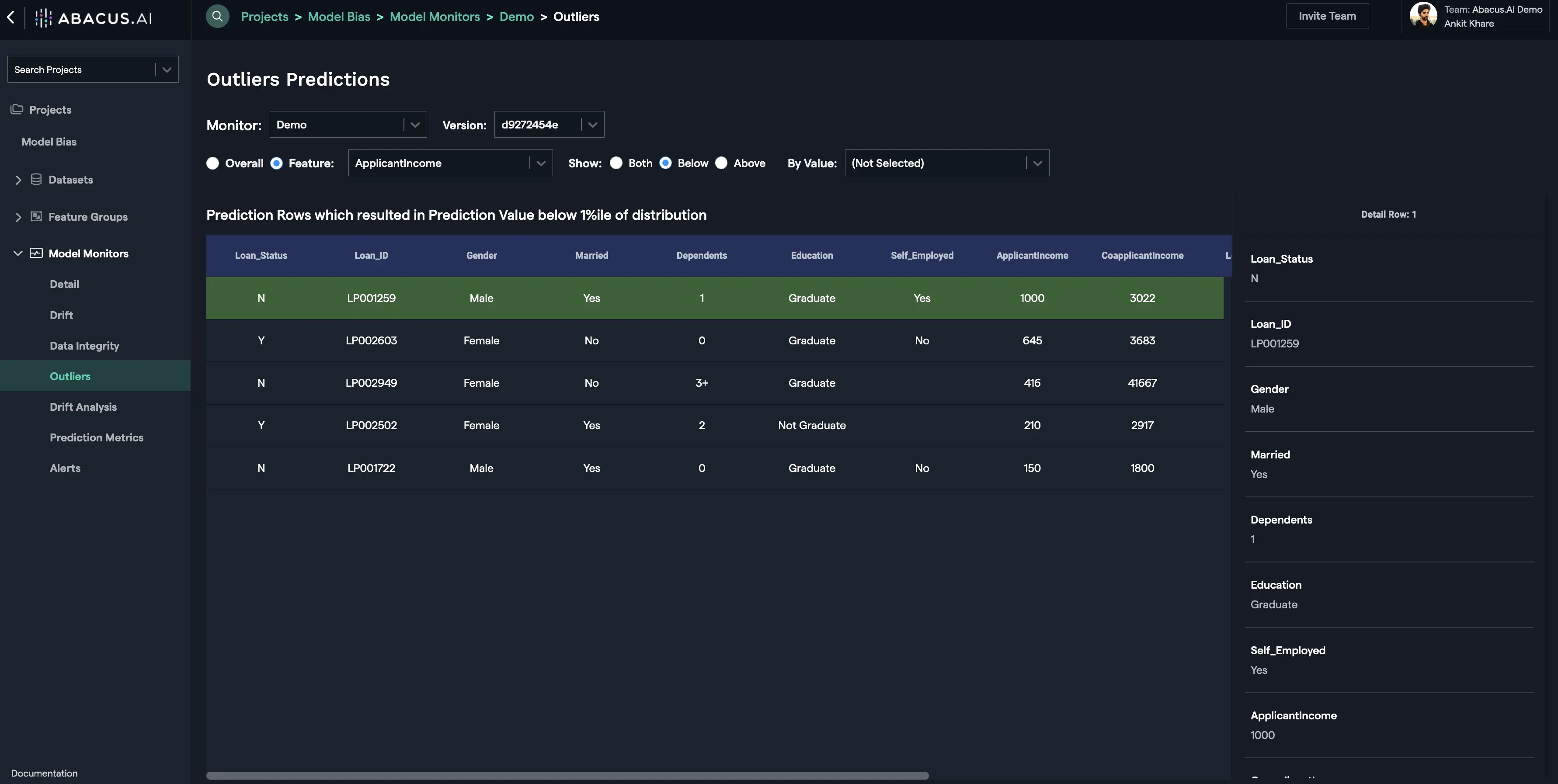The width and height of the screenshot is (1558, 784).
Task: Open the search magnifier in the breadcrumb bar
Action: (x=218, y=16)
